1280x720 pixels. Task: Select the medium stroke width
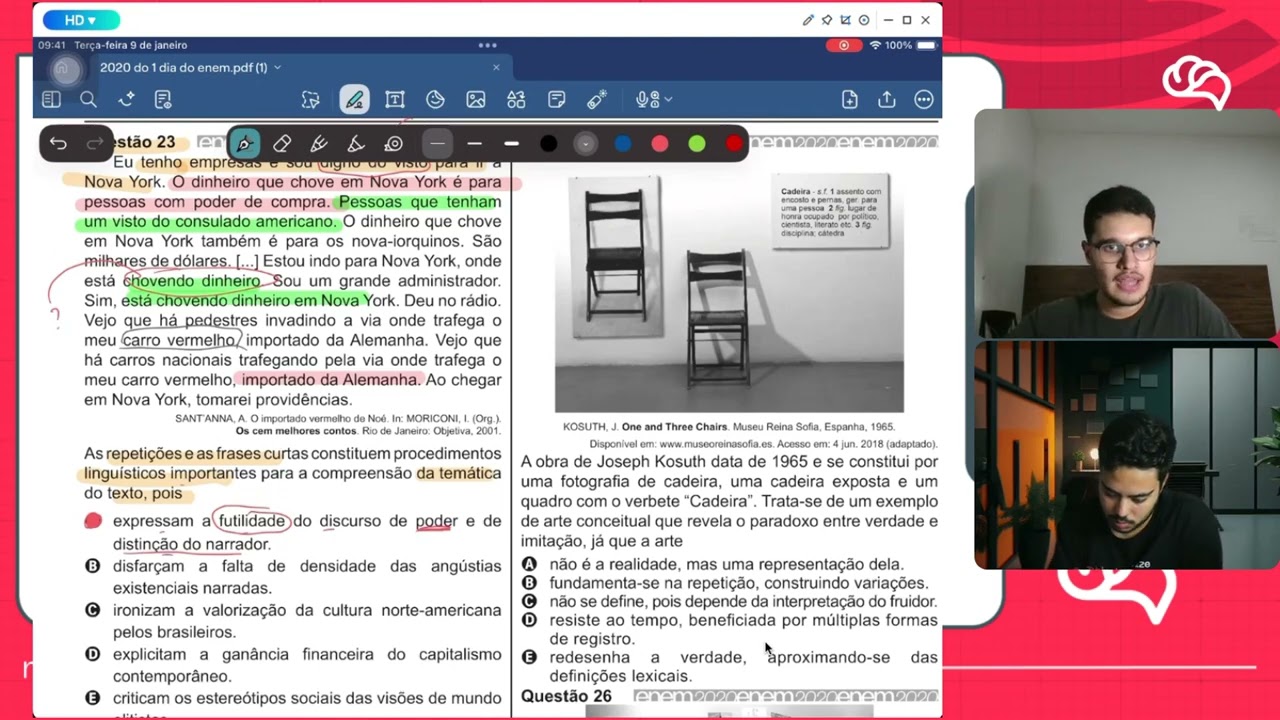tap(475, 144)
